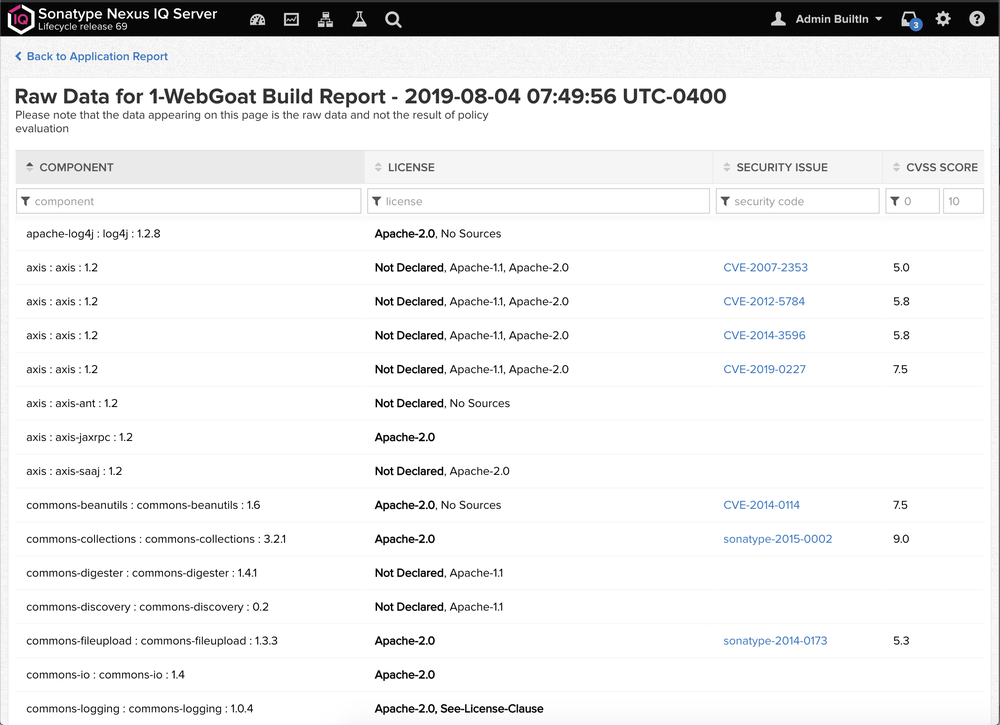Focus the component filter field
Viewport: 1000px width, 725px height.
189,201
